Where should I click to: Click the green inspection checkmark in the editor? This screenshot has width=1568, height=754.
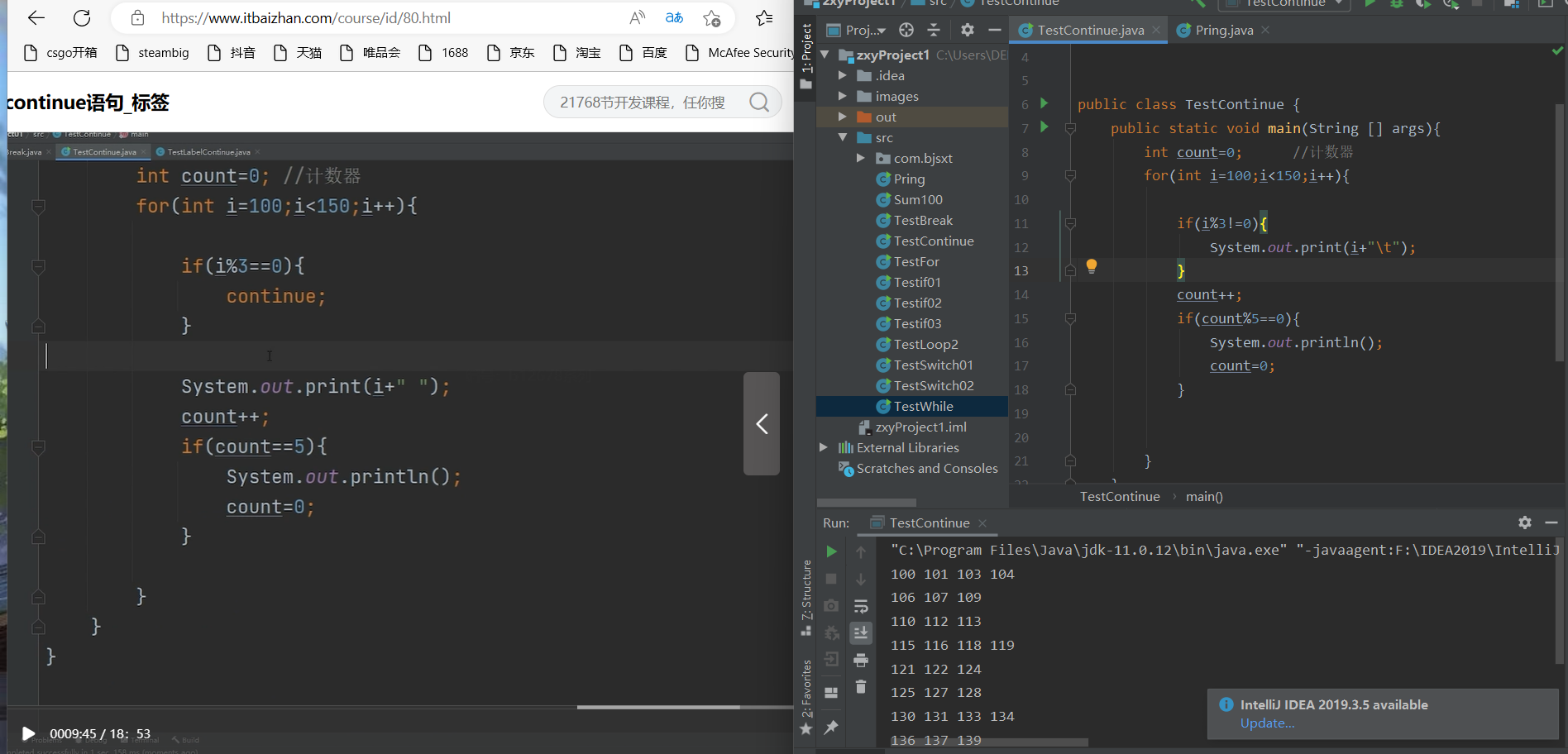(1557, 51)
